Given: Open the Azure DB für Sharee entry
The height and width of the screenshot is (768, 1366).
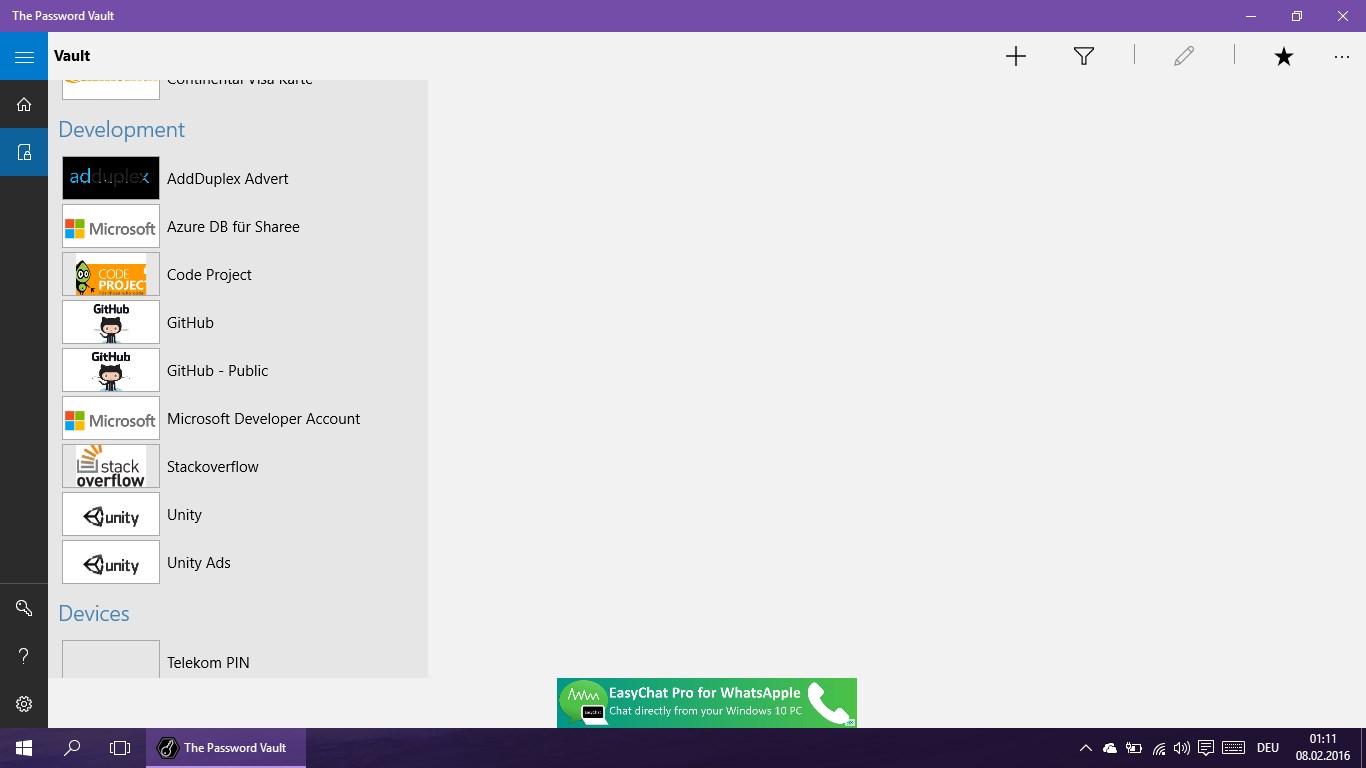Looking at the screenshot, I should click(233, 227).
